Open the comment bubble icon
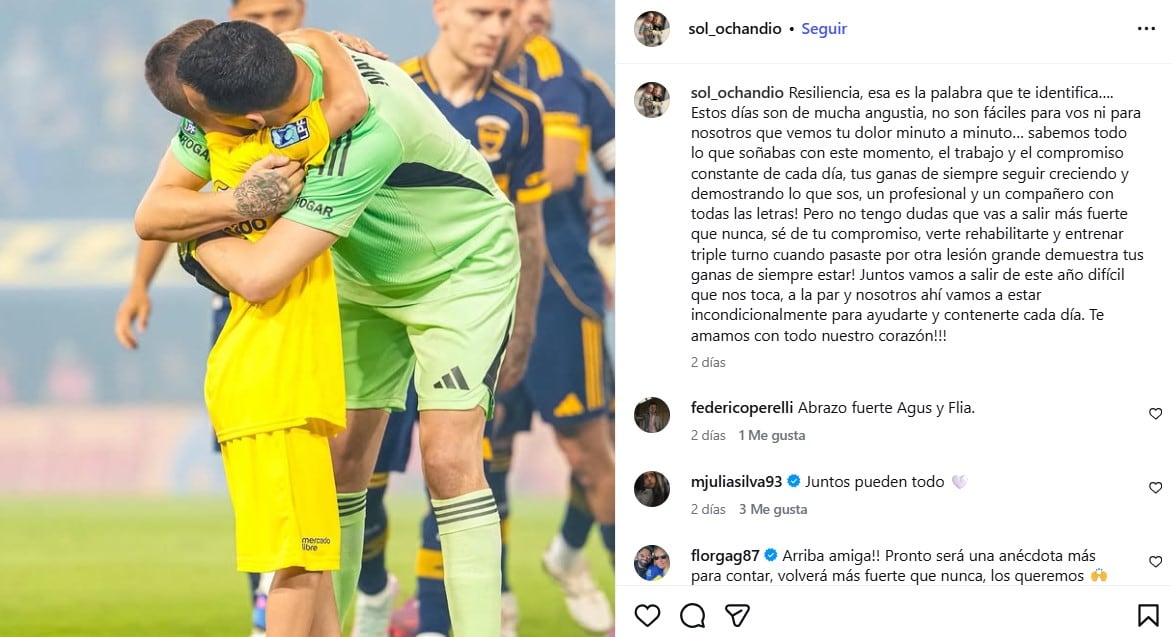 [692, 615]
